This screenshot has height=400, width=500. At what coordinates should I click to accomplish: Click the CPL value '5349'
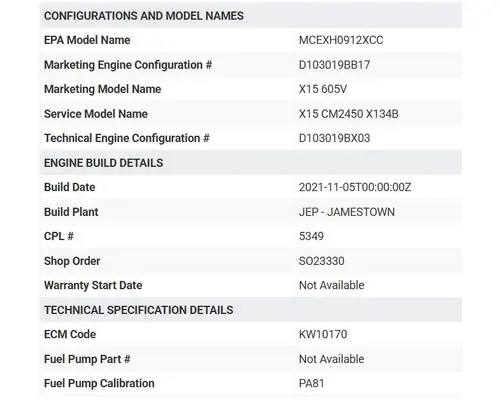click(311, 236)
